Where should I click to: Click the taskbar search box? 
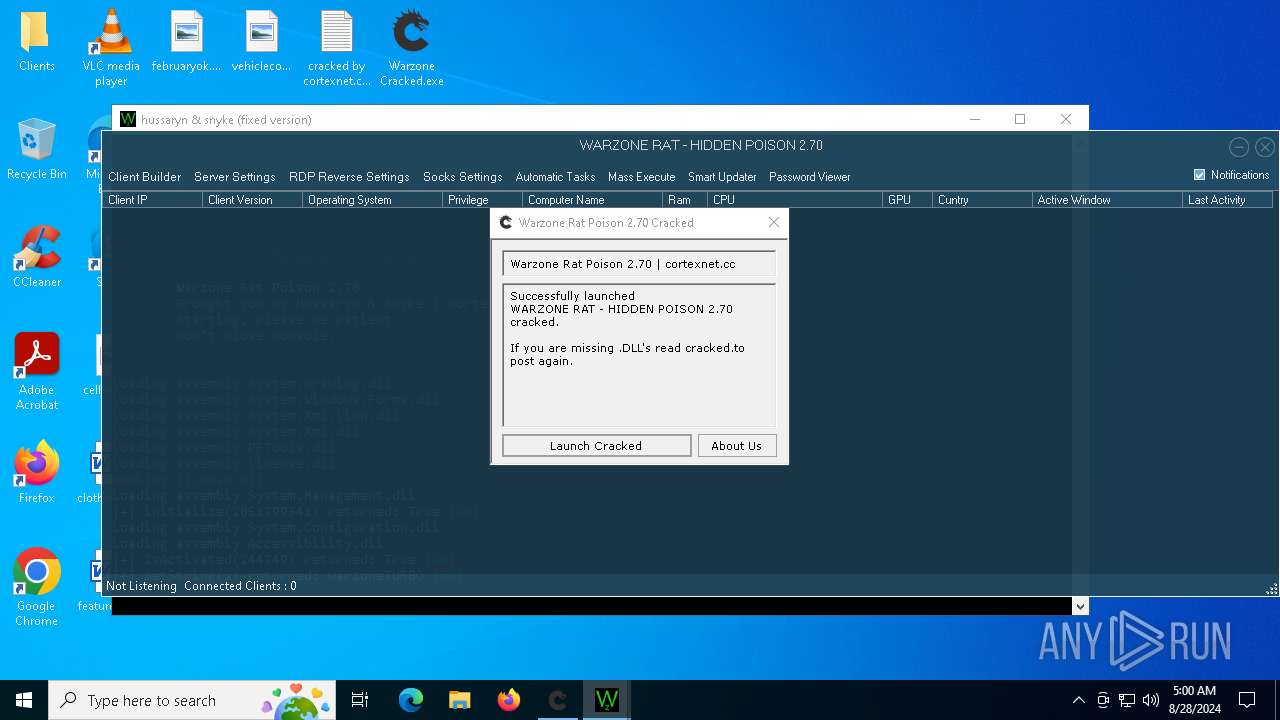coord(193,700)
